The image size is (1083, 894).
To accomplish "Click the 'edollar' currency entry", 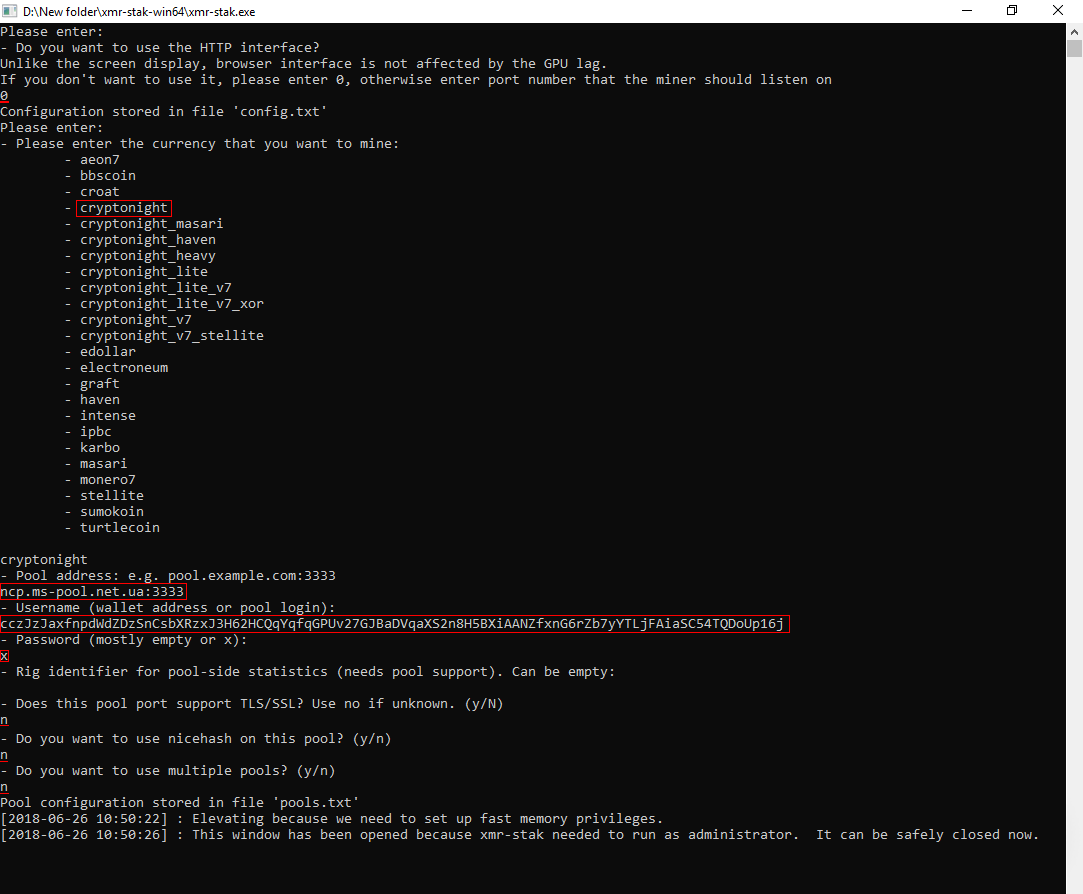I will (108, 351).
